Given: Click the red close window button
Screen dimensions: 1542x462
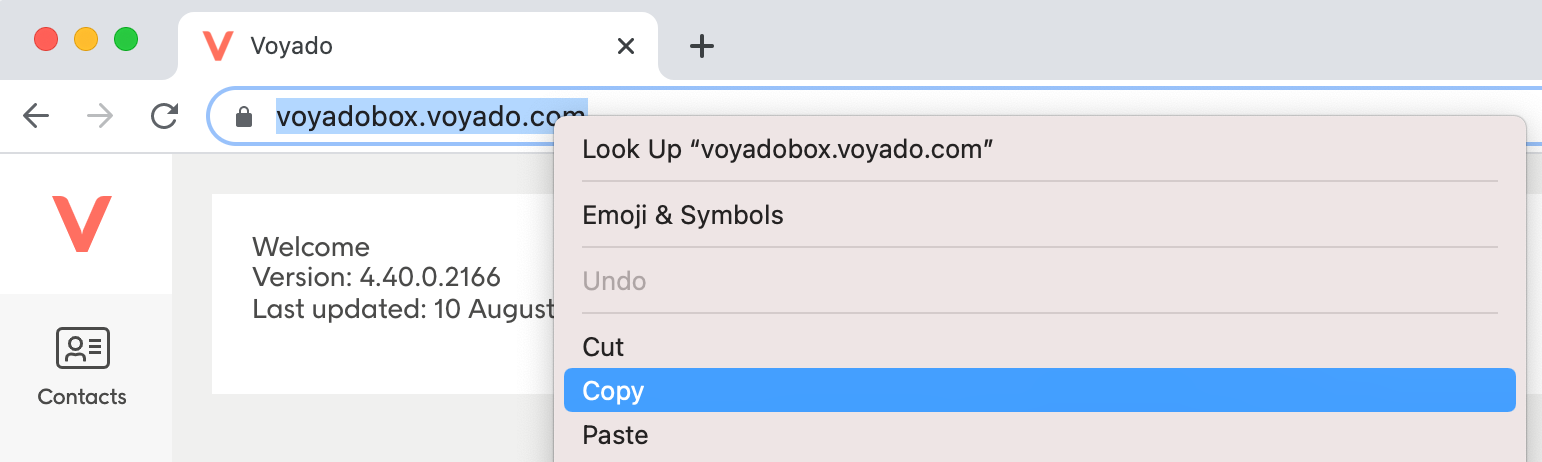Looking at the screenshot, I should [46, 40].
